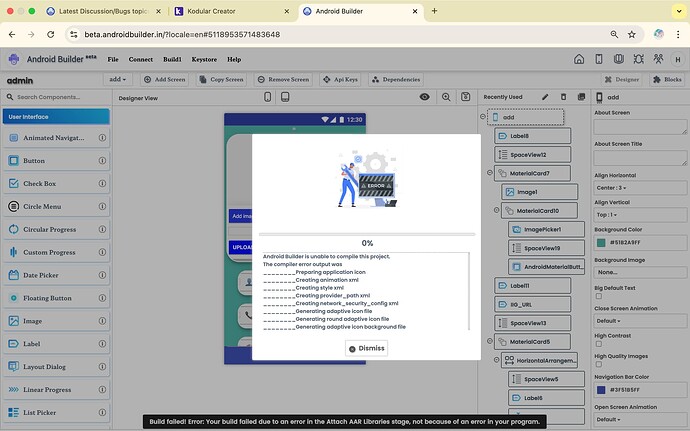Image resolution: width=690 pixels, height=431 pixels.
Task: Show info for the Date Picker component
Action: (x=102, y=275)
